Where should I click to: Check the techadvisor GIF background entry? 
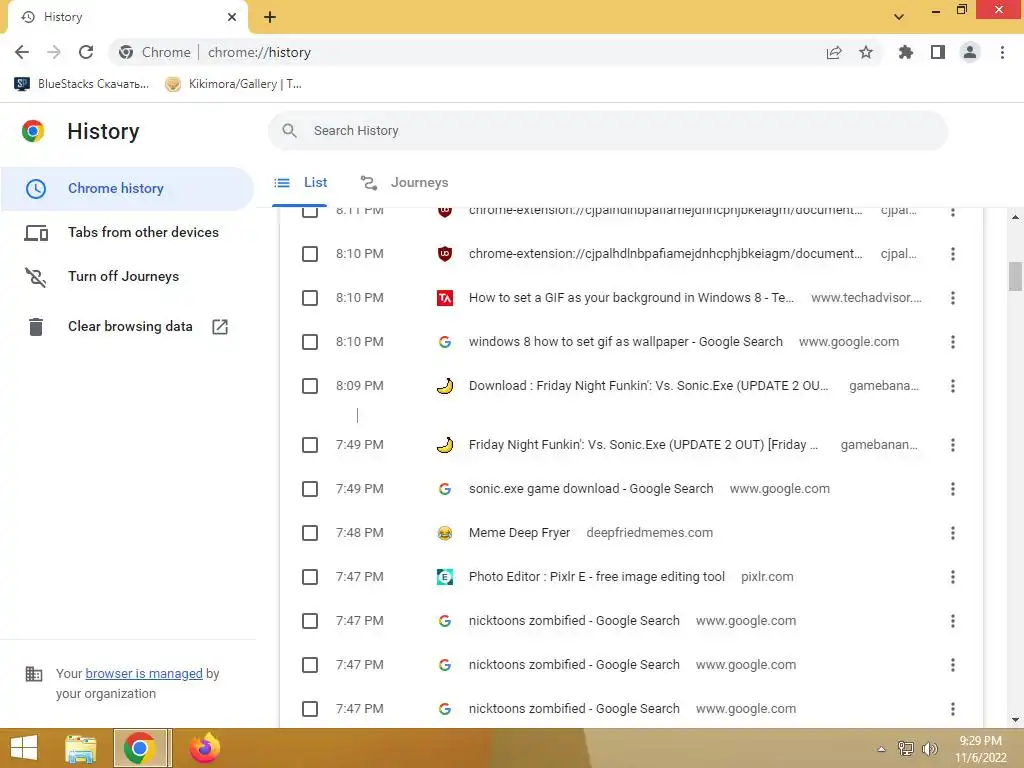(310, 298)
